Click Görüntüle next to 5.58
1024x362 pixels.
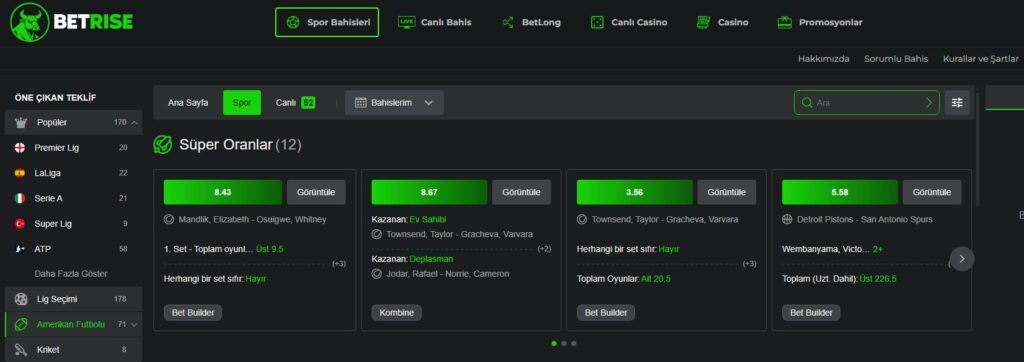click(933, 193)
